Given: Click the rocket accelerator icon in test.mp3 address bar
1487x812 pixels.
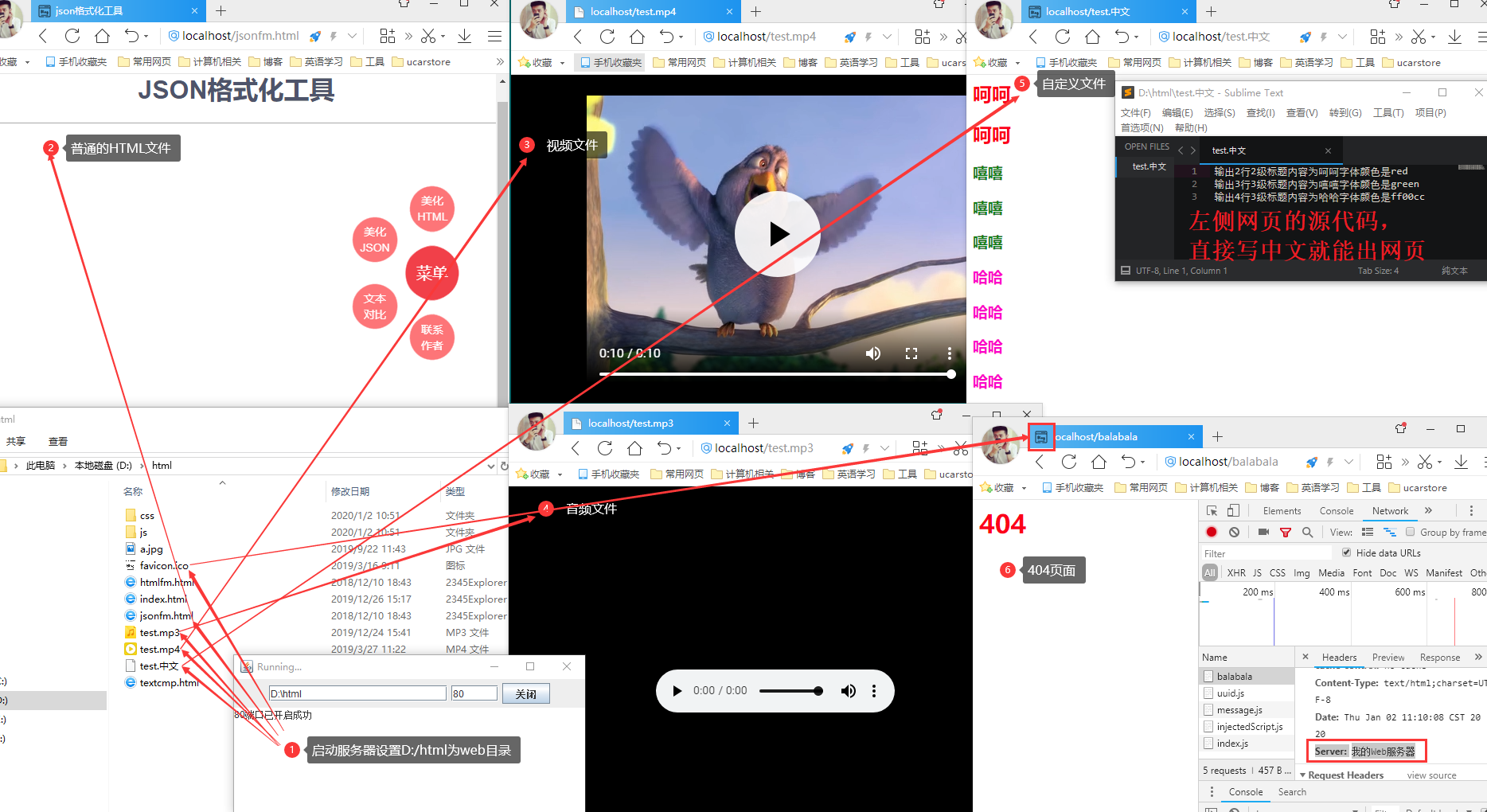Looking at the screenshot, I should (x=848, y=448).
